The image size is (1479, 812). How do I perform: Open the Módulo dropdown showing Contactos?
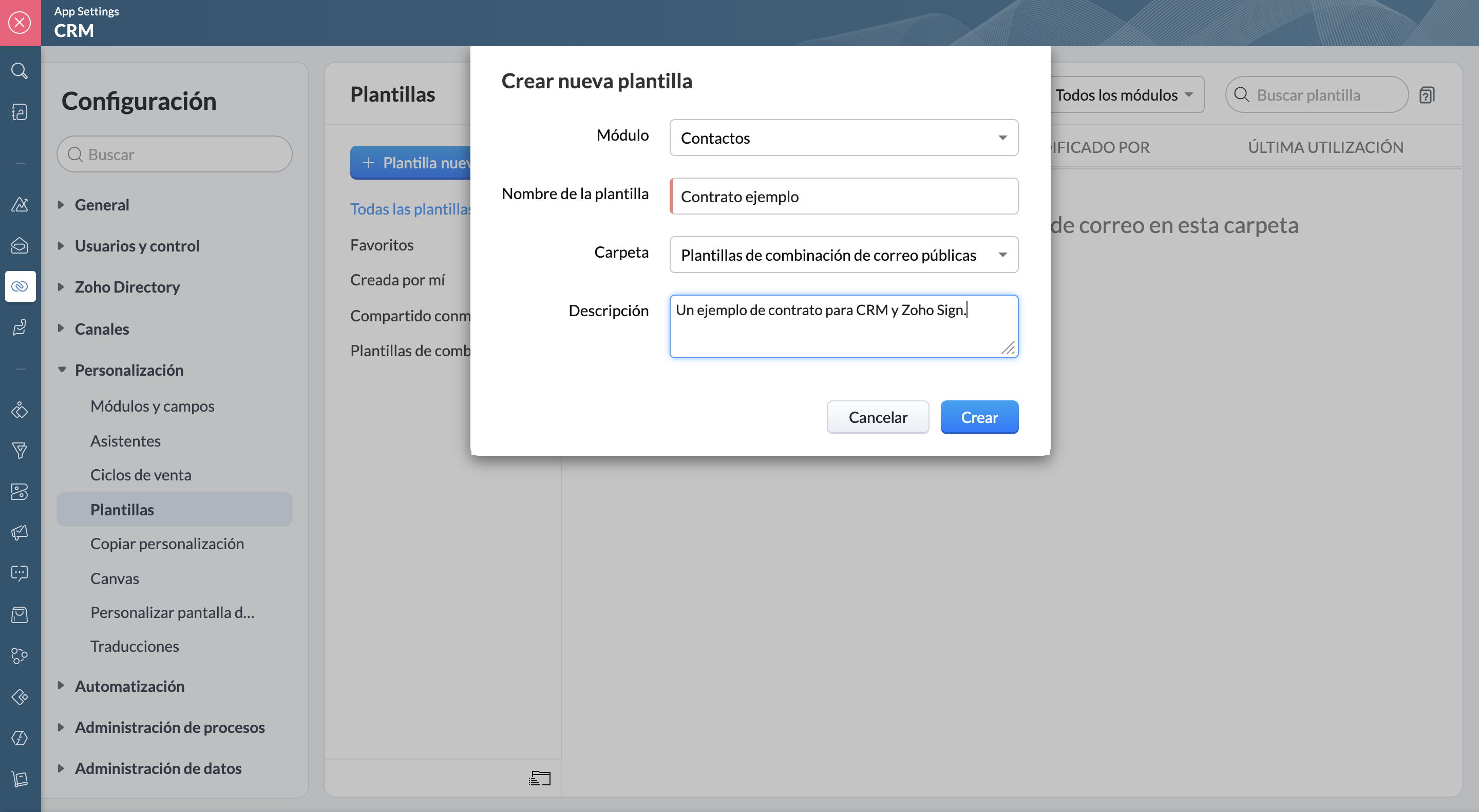[843, 138]
